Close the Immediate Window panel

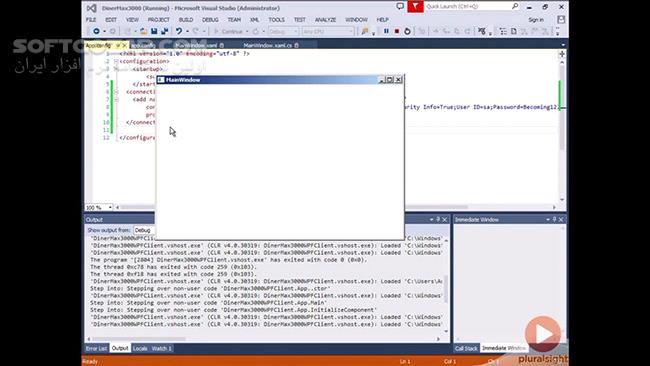561,219
